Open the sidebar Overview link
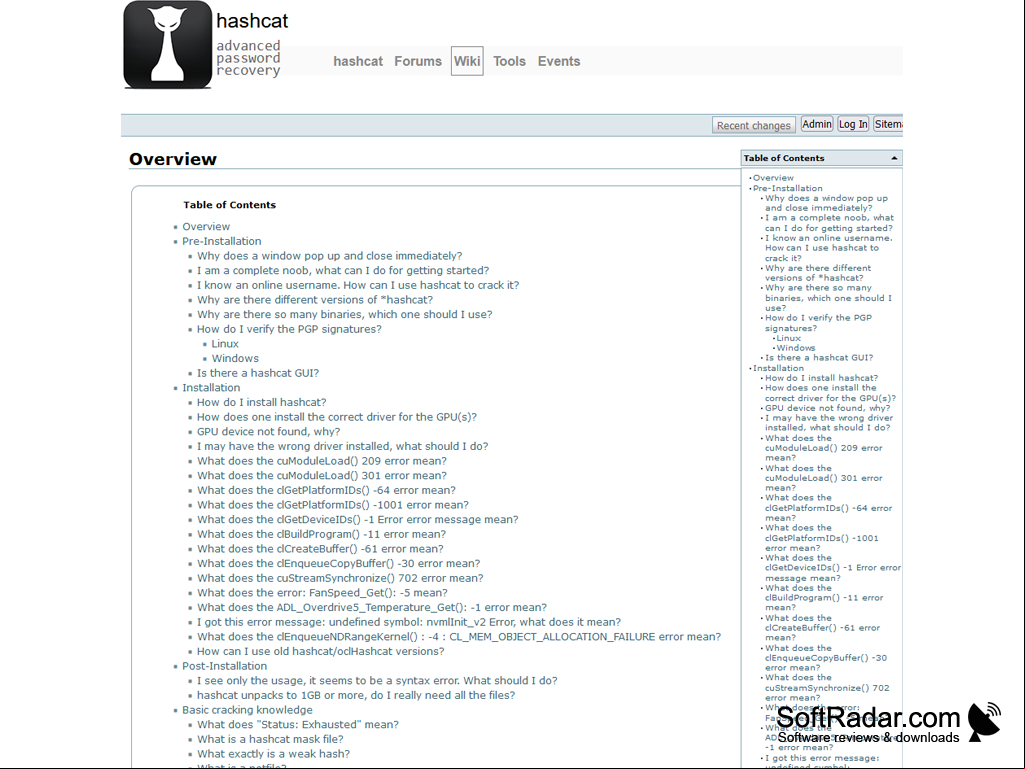Viewport: 1025px width, 769px height. coord(773,178)
